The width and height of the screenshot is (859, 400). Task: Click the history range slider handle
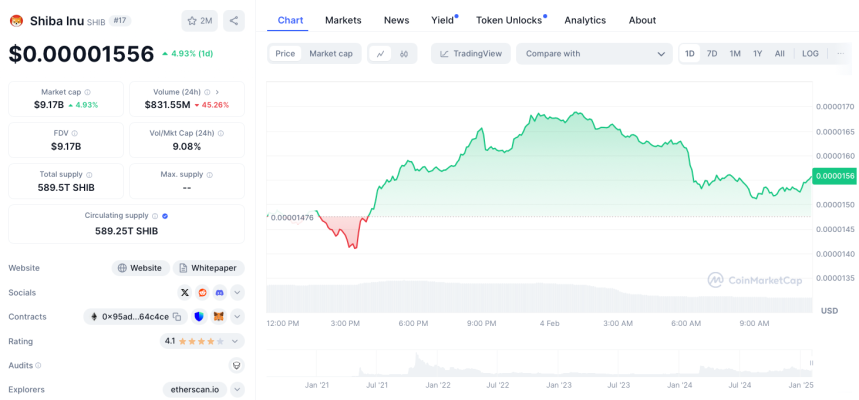click(811, 363)
